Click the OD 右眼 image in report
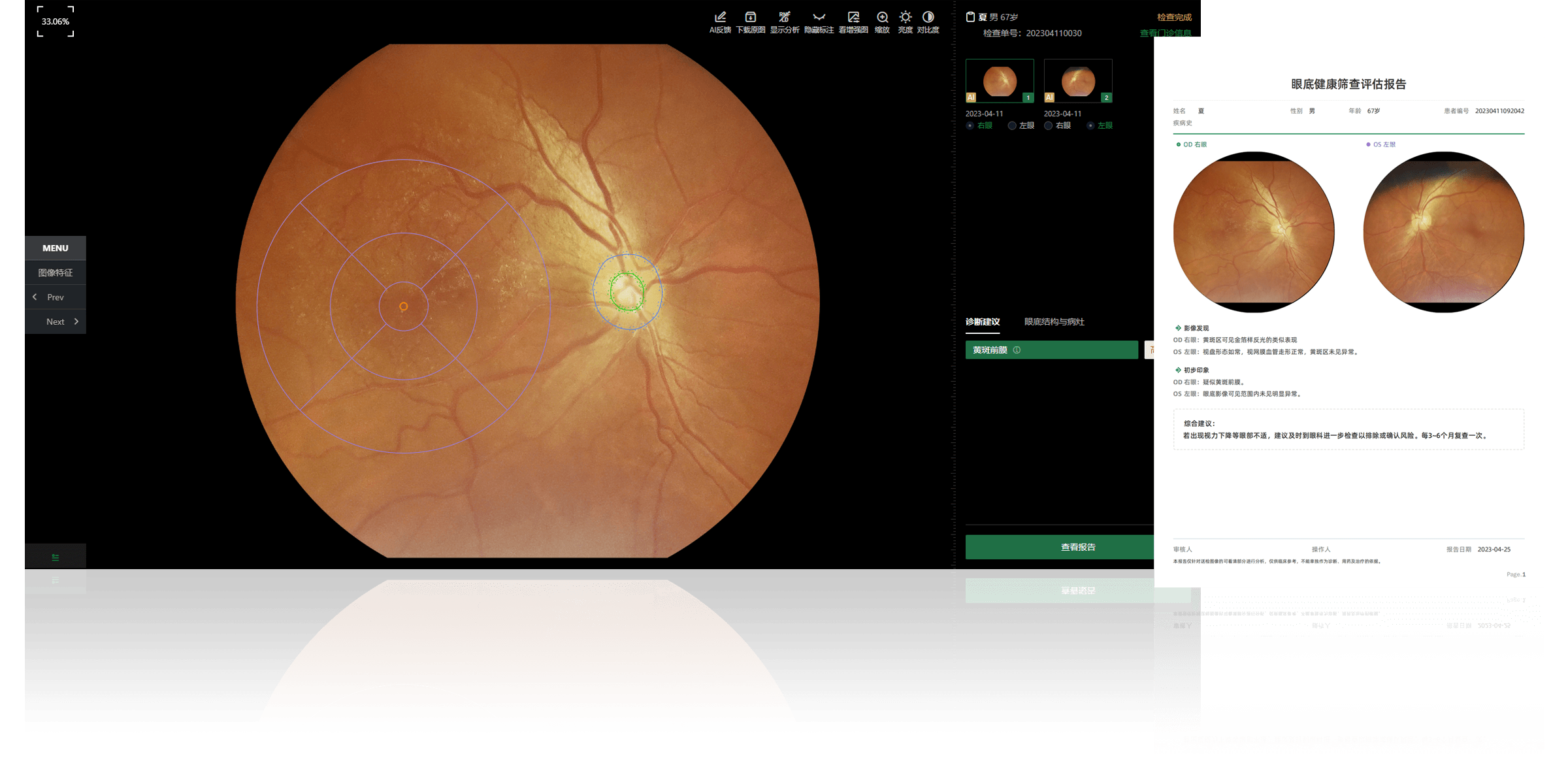 pyautogui.click(x=1254, y=232)
